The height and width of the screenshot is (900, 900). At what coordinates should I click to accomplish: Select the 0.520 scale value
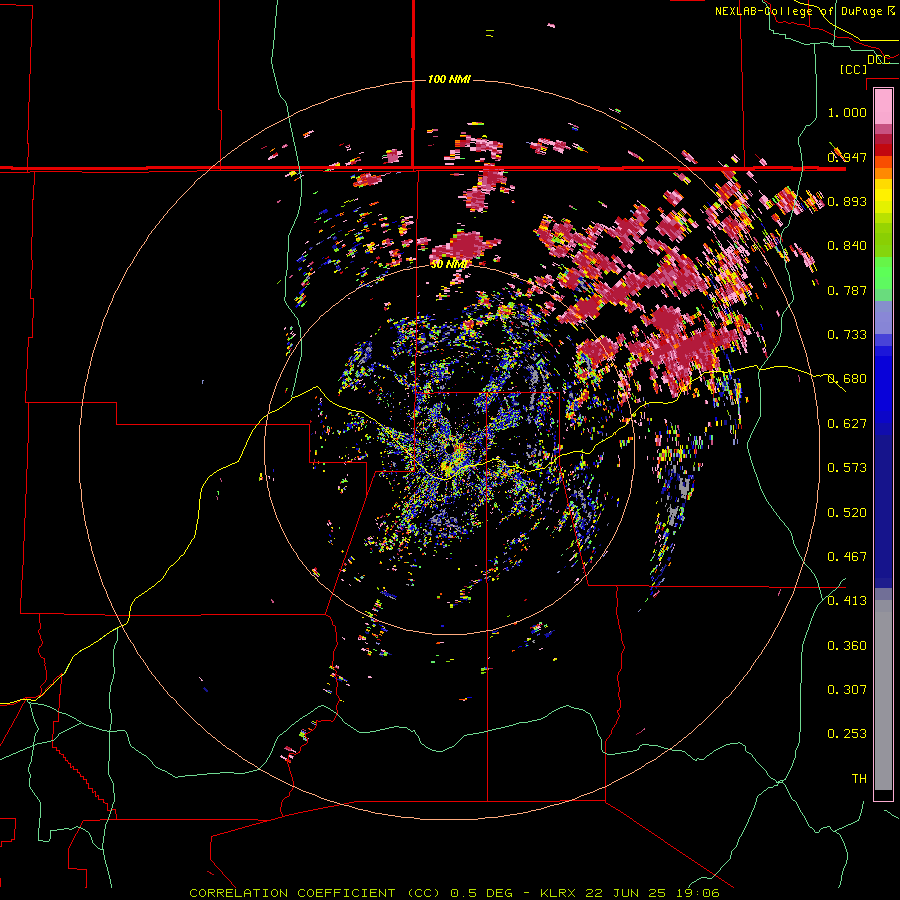(847, 513)
